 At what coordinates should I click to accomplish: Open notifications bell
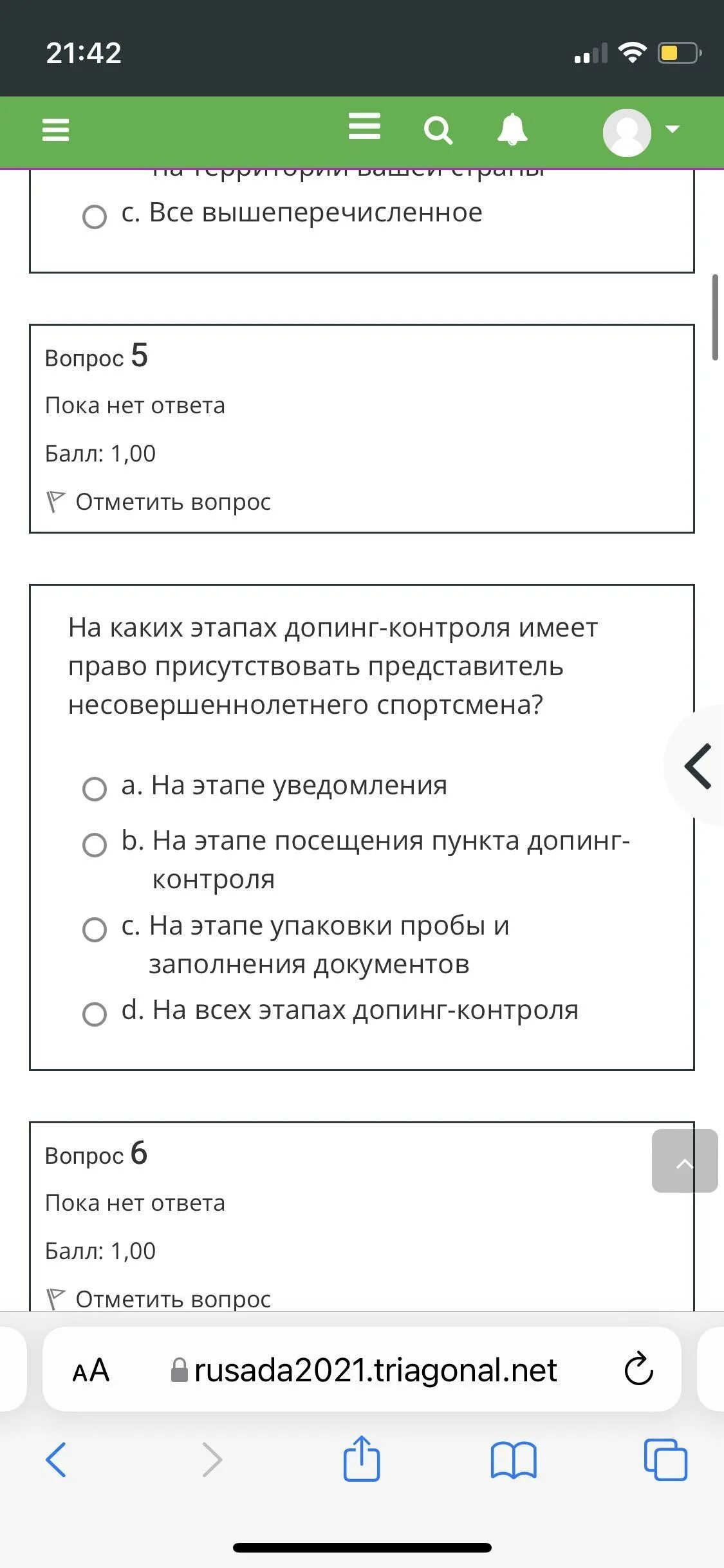[x=512, y=129]
